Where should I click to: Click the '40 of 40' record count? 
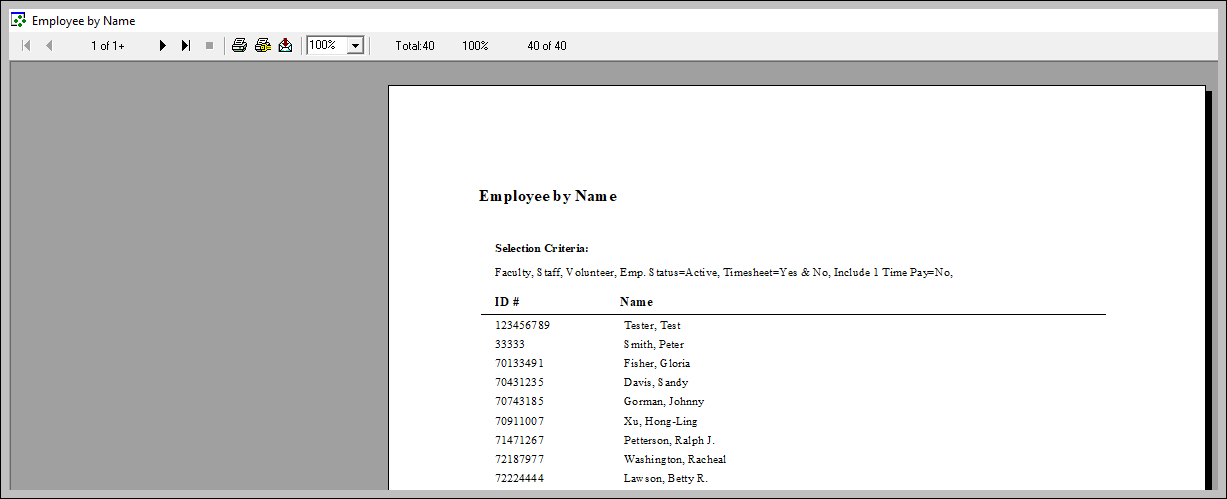pyautogui.click(x=547, y=46)
